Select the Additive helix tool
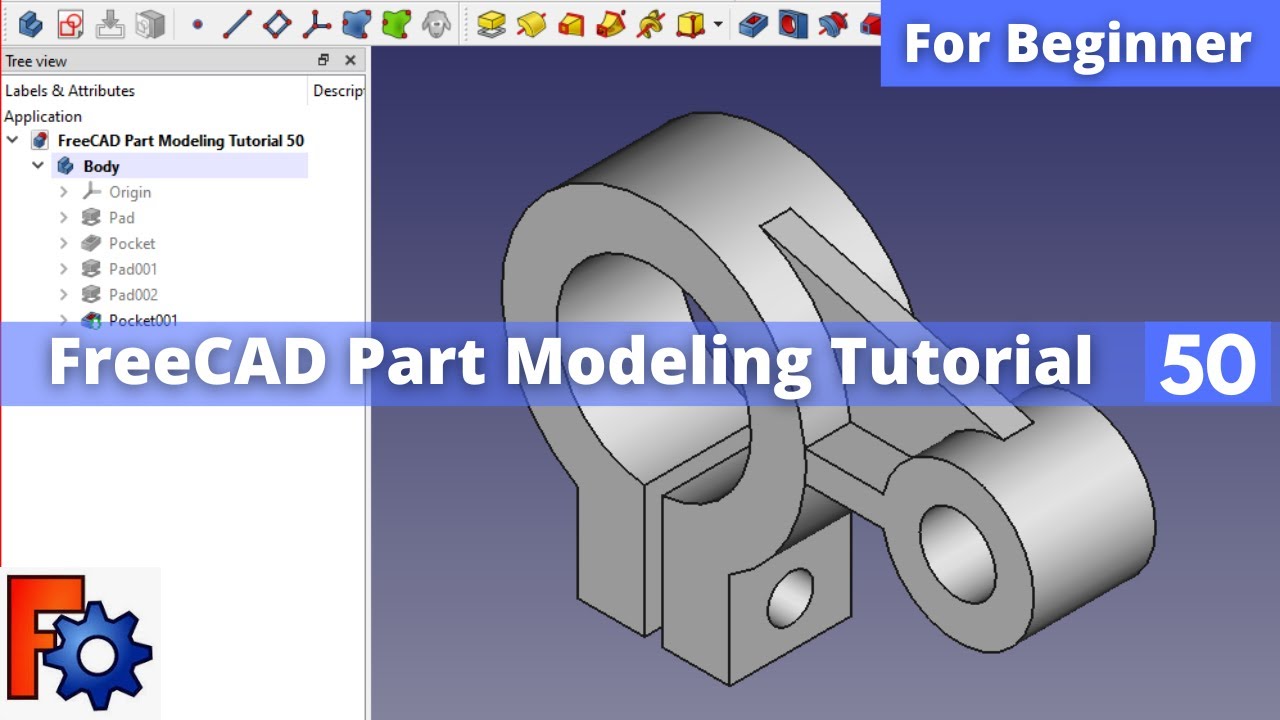 650,23
